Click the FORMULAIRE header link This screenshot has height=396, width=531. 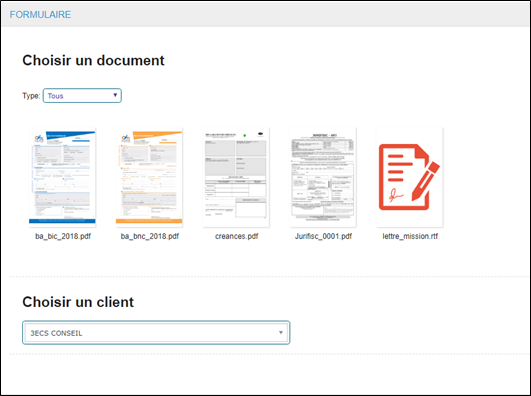40,15
